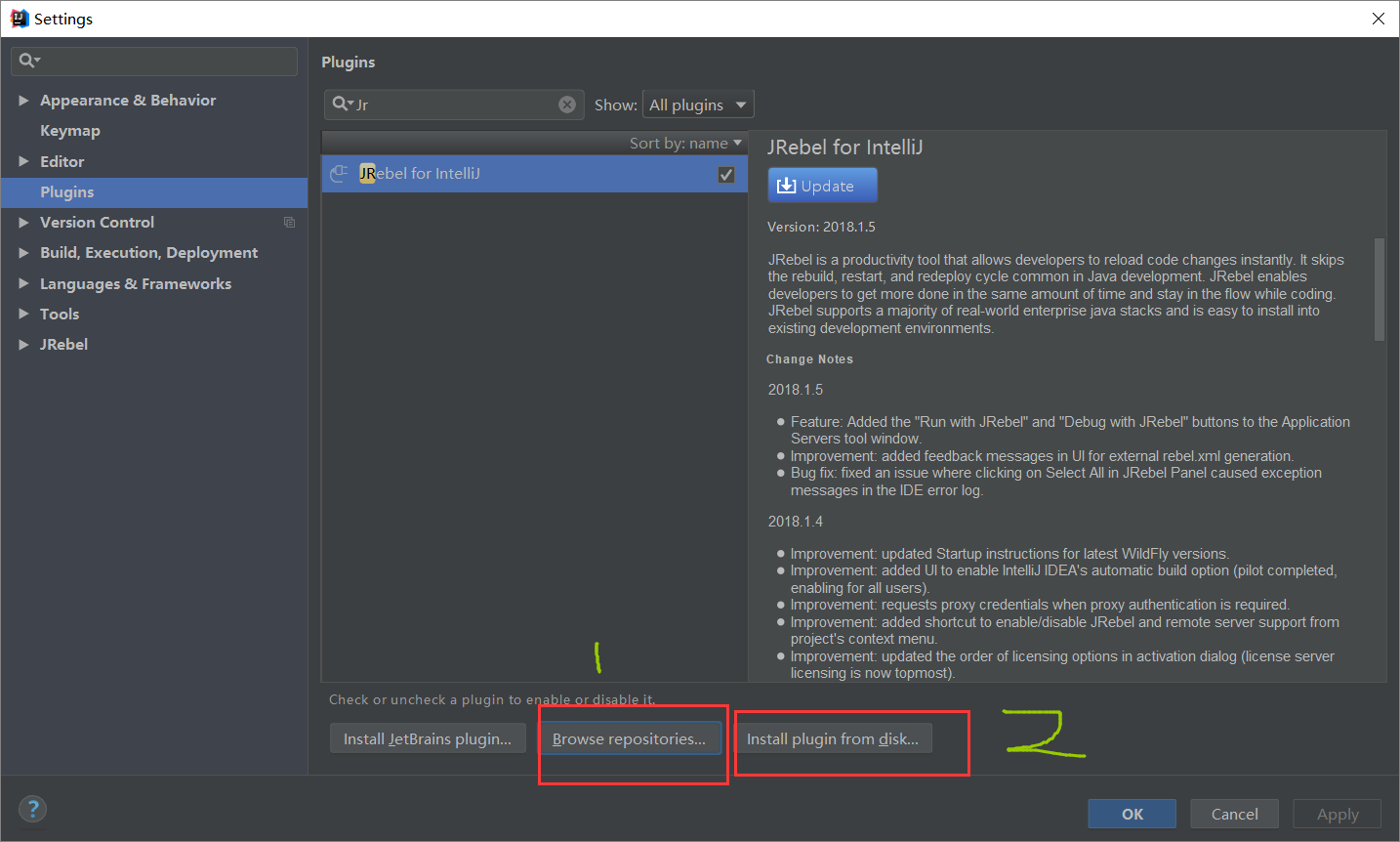Click the '2018.1.4' release heading
This screenshot has height=842, width=1400.
[x=796, y=522]
